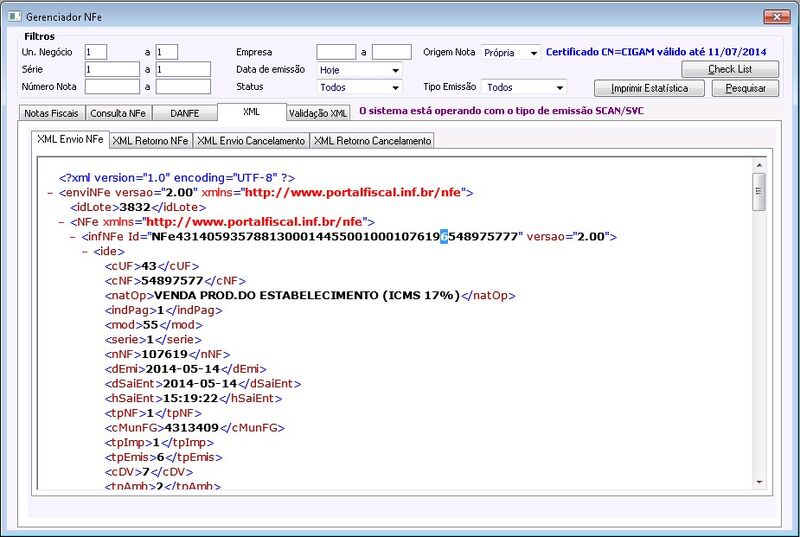Open the Tipo Emissão dropdown
Screen dimensions: 800x537
coord(560,87)
